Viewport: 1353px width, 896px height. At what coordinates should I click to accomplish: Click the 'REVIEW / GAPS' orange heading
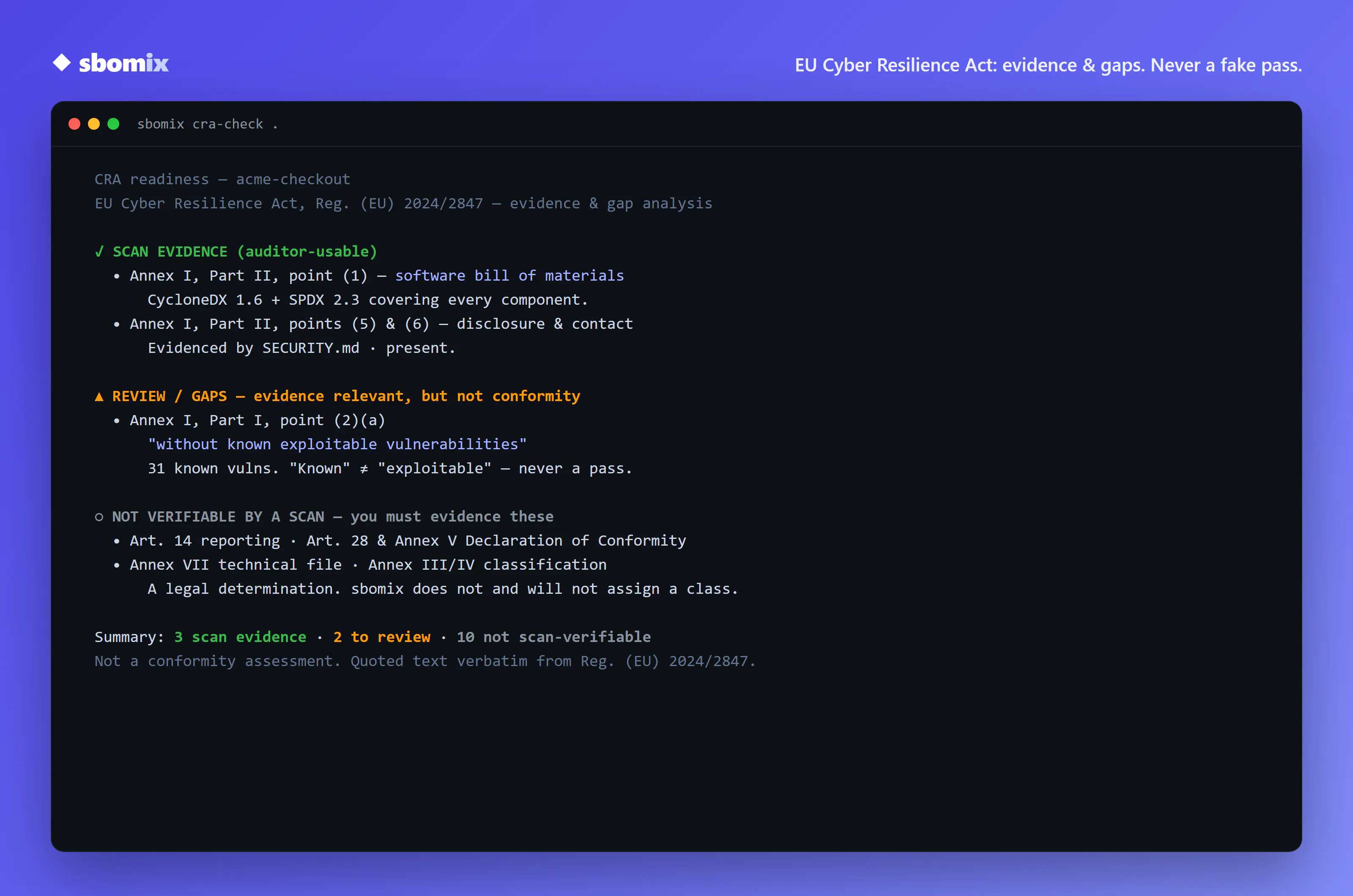[346, 396]
